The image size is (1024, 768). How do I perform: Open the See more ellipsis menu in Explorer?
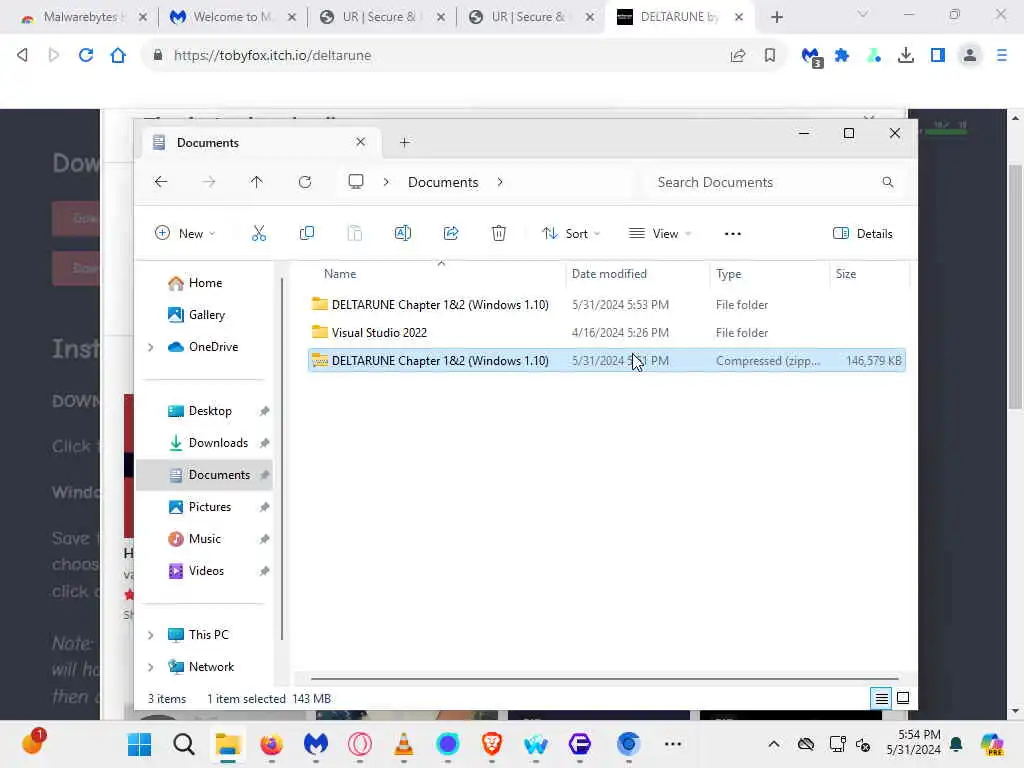732,234
